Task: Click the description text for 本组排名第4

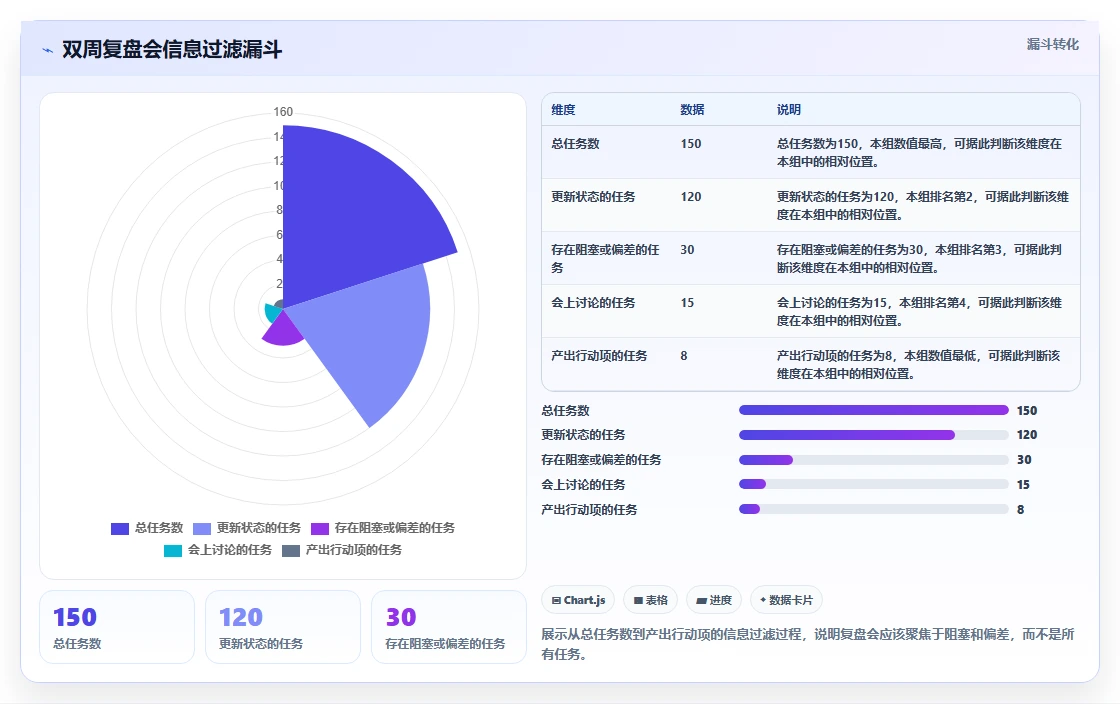Action: pos(919,312)
